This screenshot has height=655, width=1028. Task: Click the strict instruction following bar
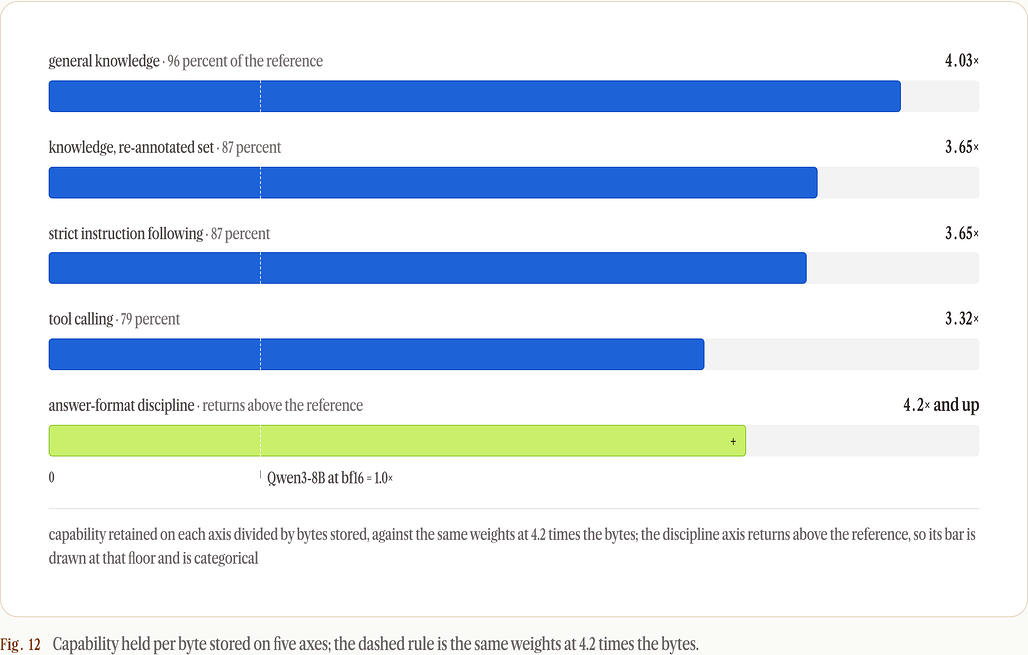click(x=427, y=268)
